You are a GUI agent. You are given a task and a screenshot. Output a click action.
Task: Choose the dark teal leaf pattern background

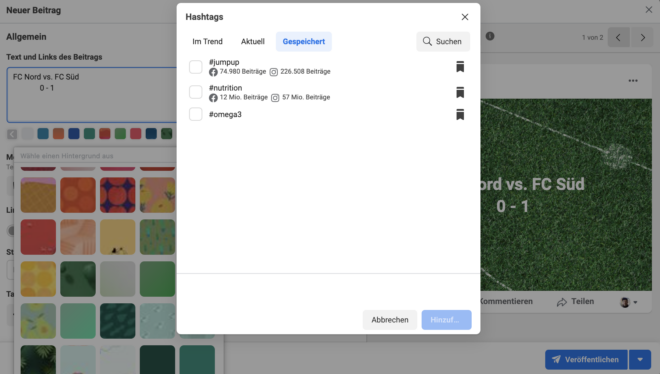[x=117, y=321]
